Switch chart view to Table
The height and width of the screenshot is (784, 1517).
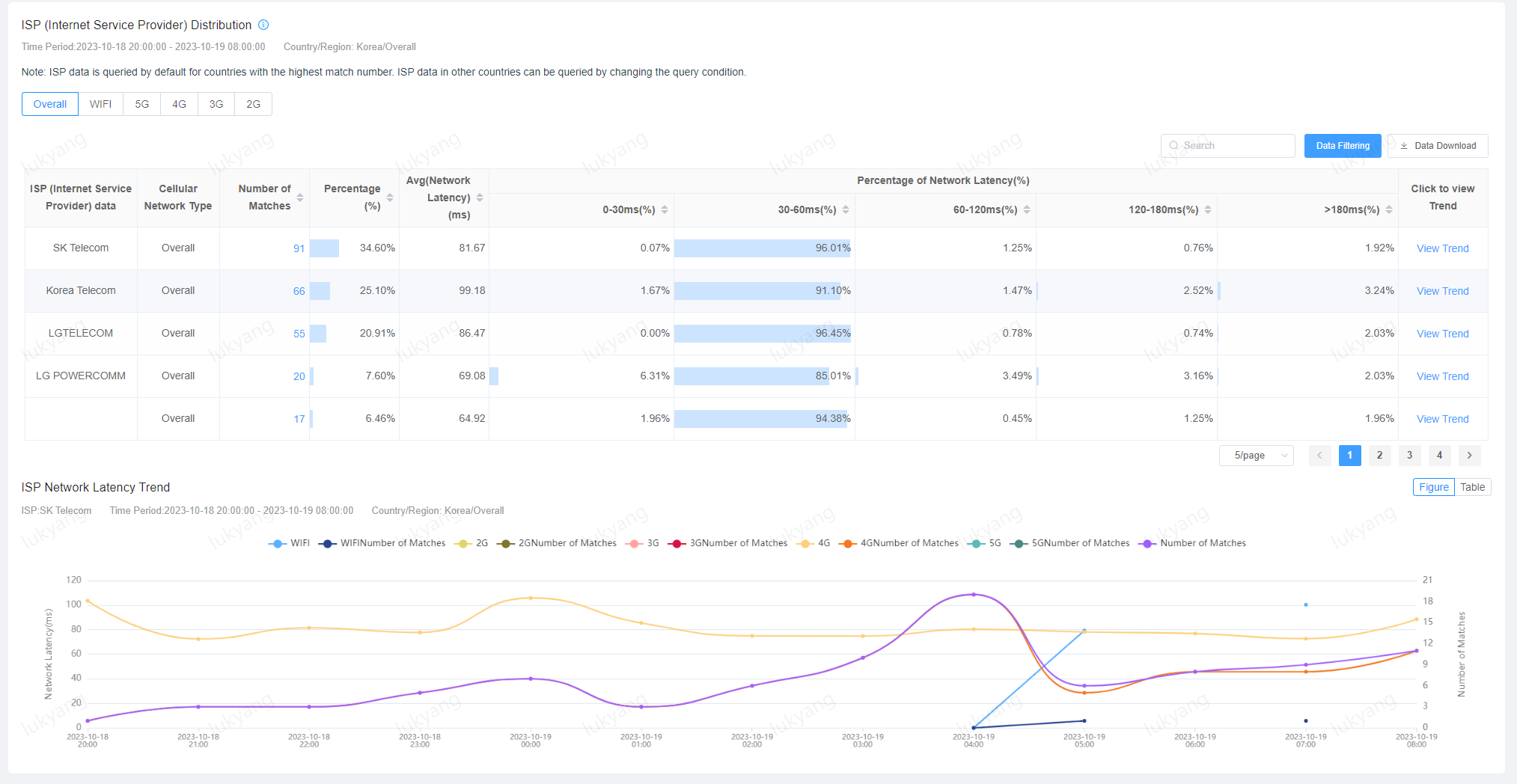point(1472,487)
